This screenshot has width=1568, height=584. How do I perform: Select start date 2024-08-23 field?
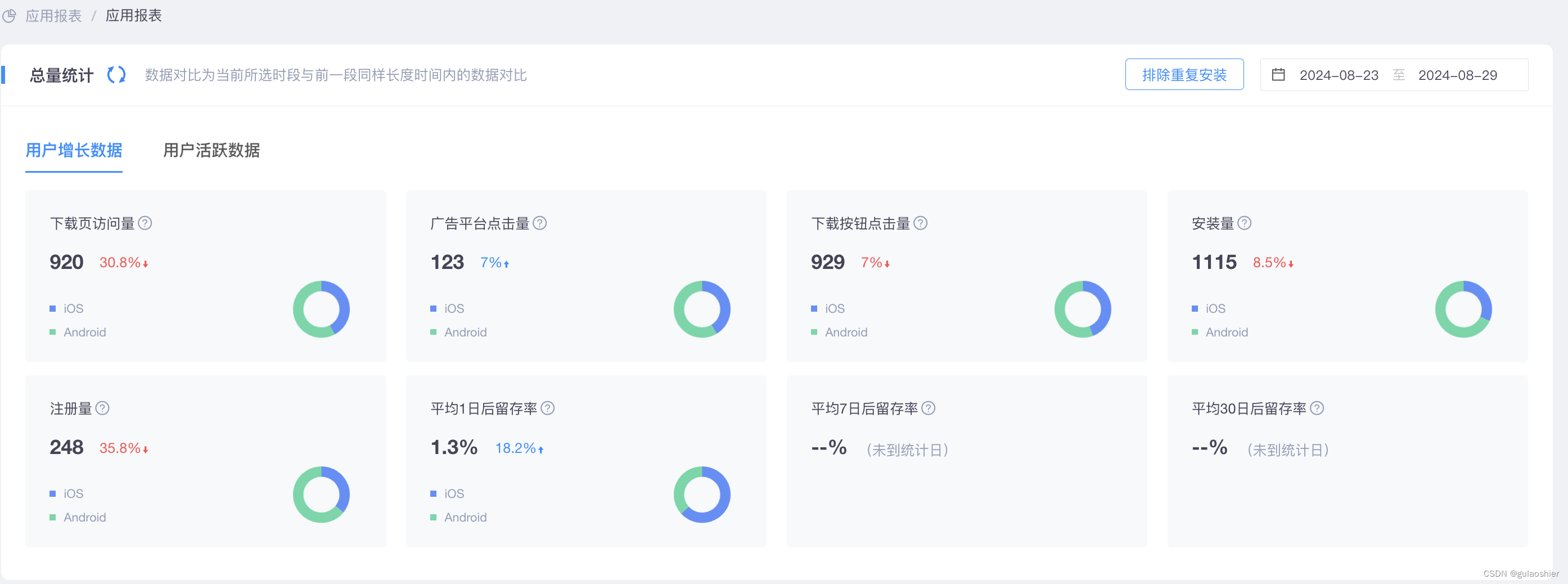(x=1339, y=75)
